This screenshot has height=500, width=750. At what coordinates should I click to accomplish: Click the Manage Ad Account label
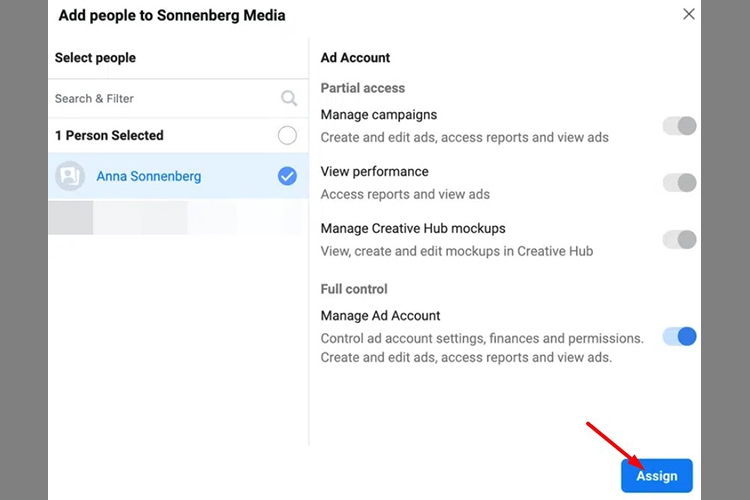pos(381,316)
